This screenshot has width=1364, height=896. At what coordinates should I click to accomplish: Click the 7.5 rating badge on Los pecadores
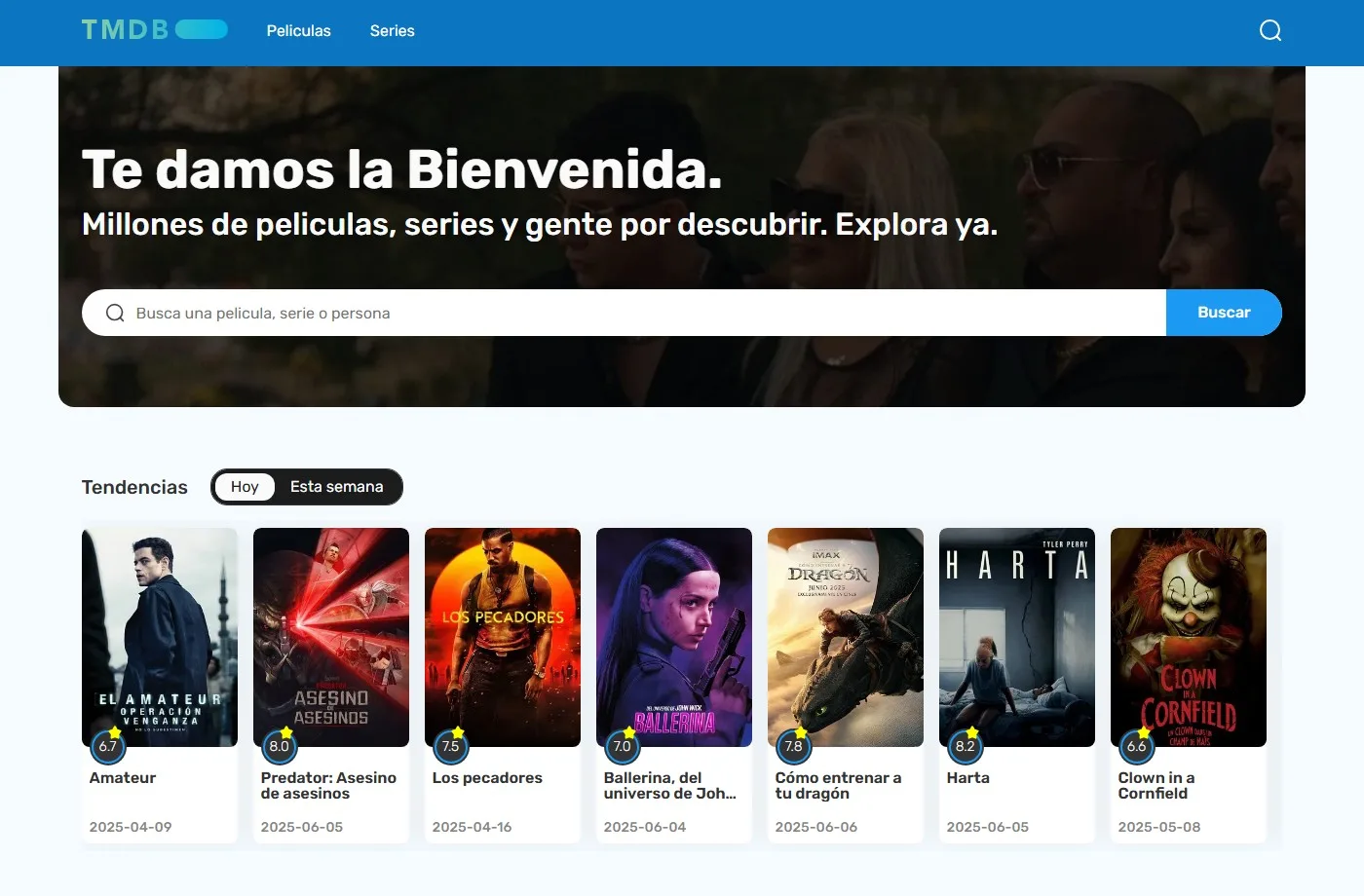(x=451, y=746)
